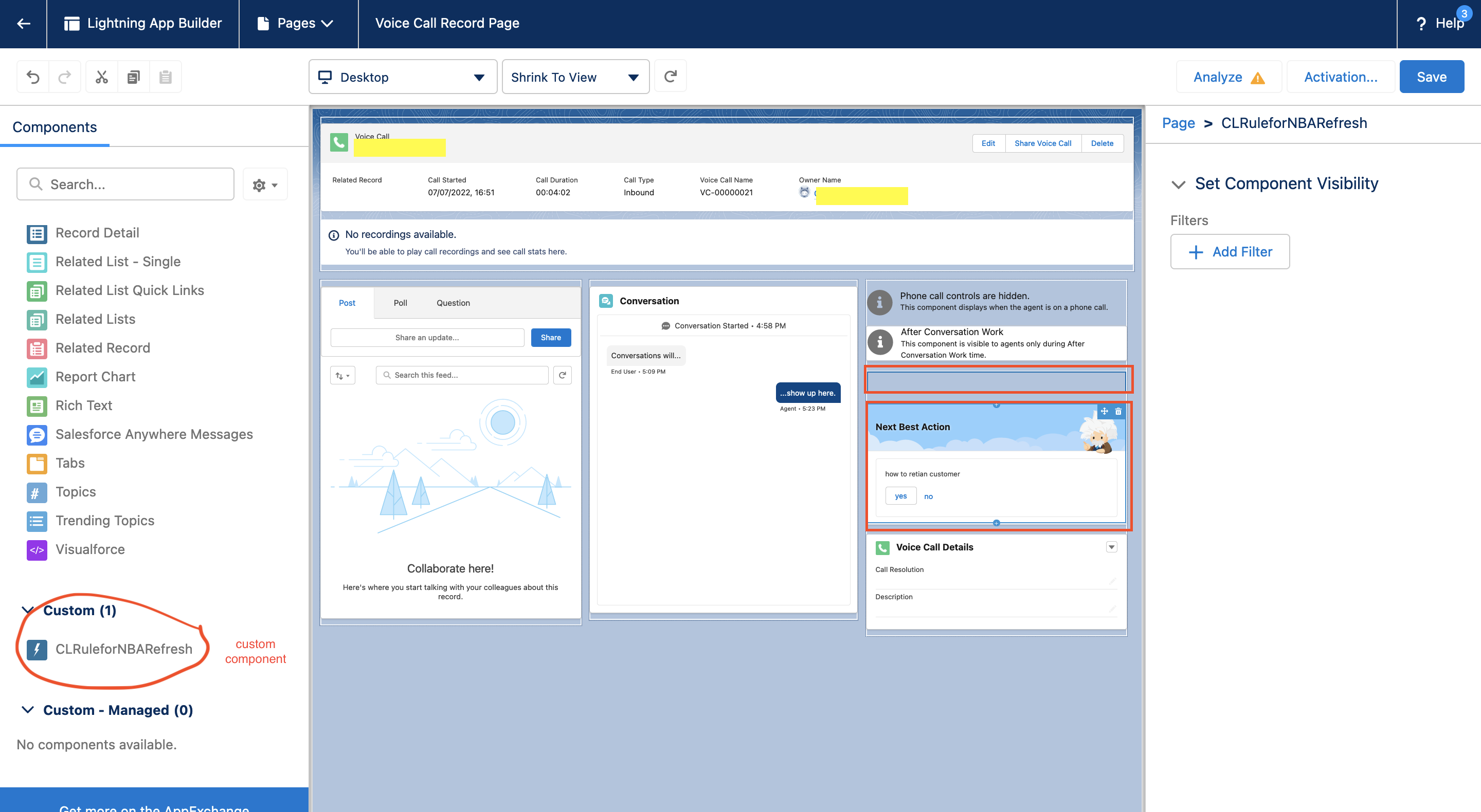The width and height of the screenshot is (1481, 812).
Task: Open the Desktop form factor dropdown
Action: point(403,77)
